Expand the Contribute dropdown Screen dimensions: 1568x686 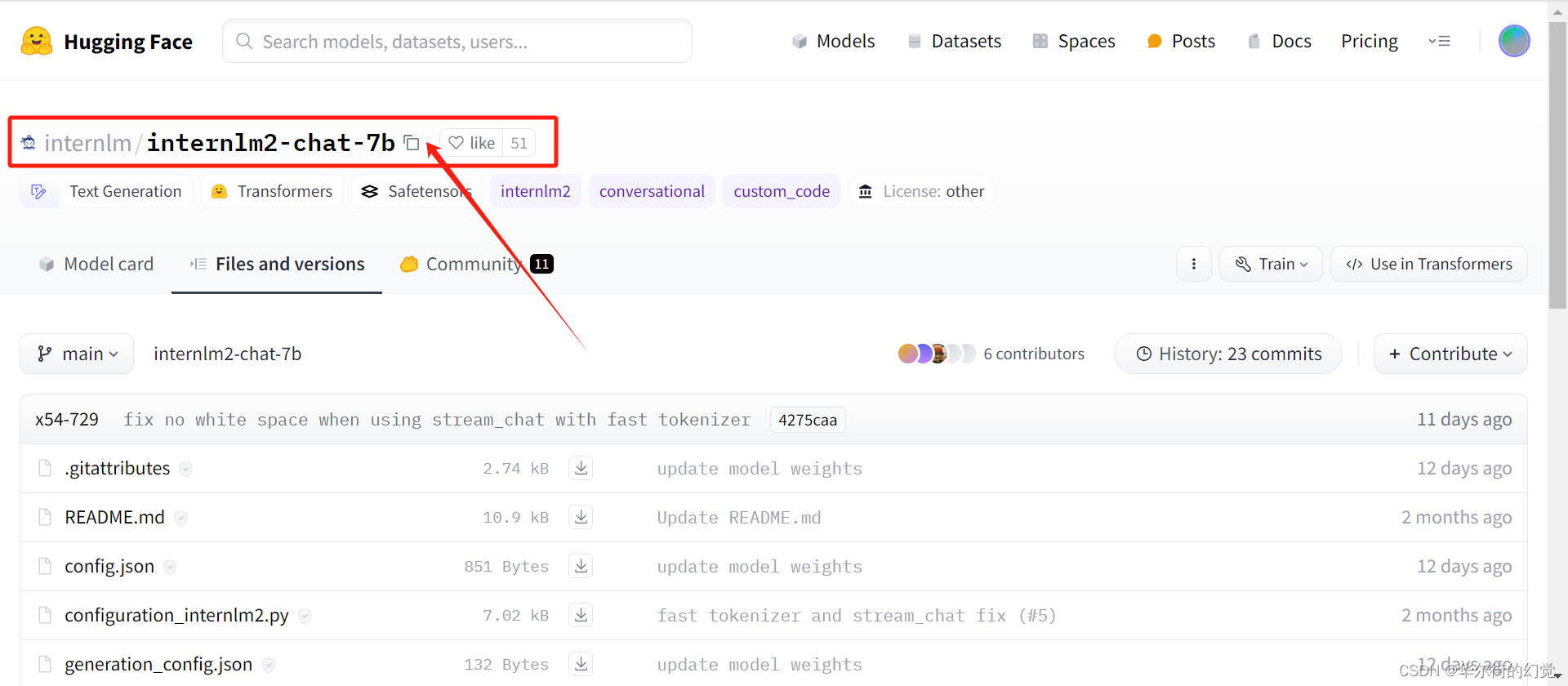[x=1450, y=354]
